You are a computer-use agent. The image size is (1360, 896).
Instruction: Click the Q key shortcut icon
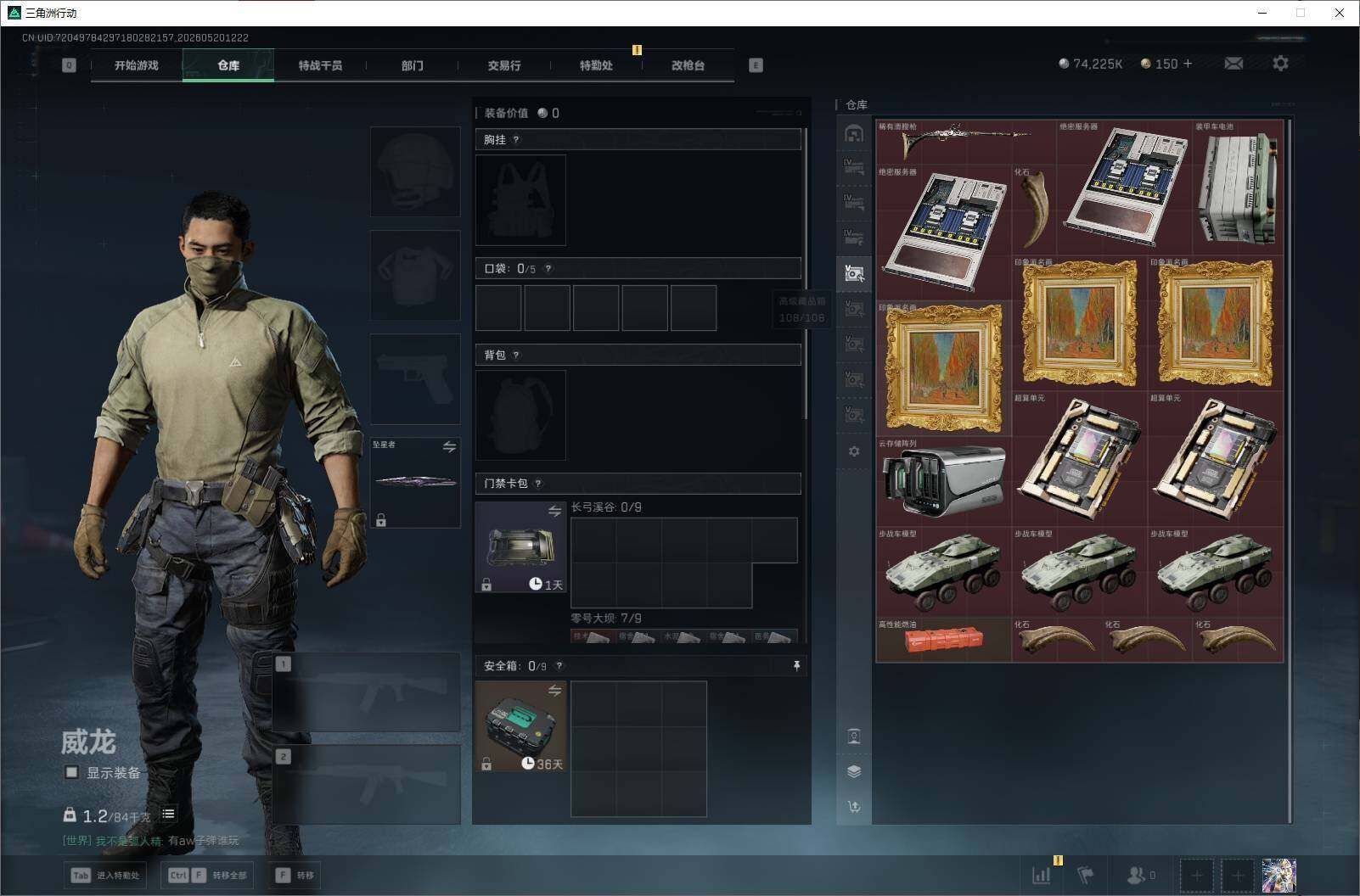[69, 65]
